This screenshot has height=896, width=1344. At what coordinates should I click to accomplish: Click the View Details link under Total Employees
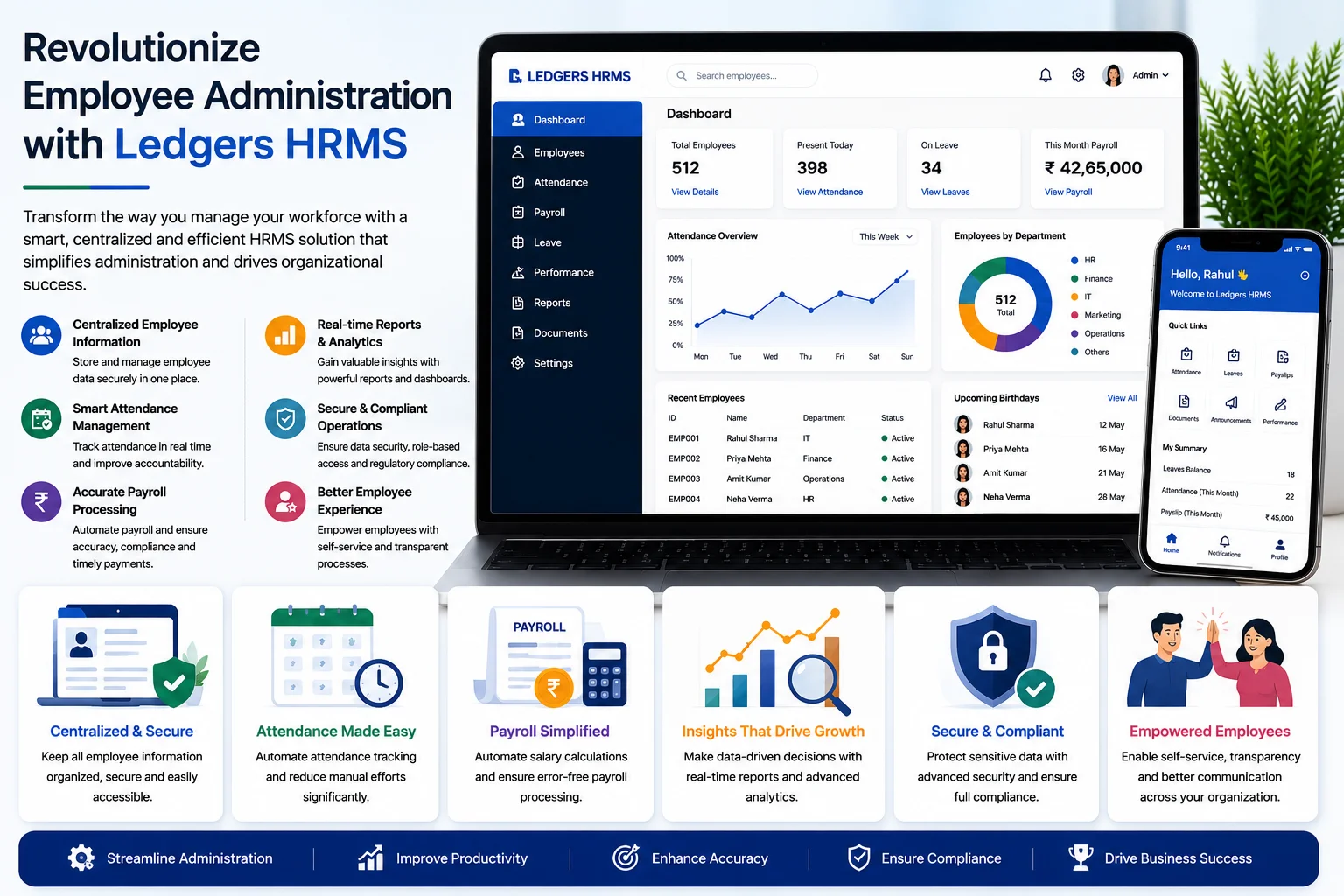(695, 192)
